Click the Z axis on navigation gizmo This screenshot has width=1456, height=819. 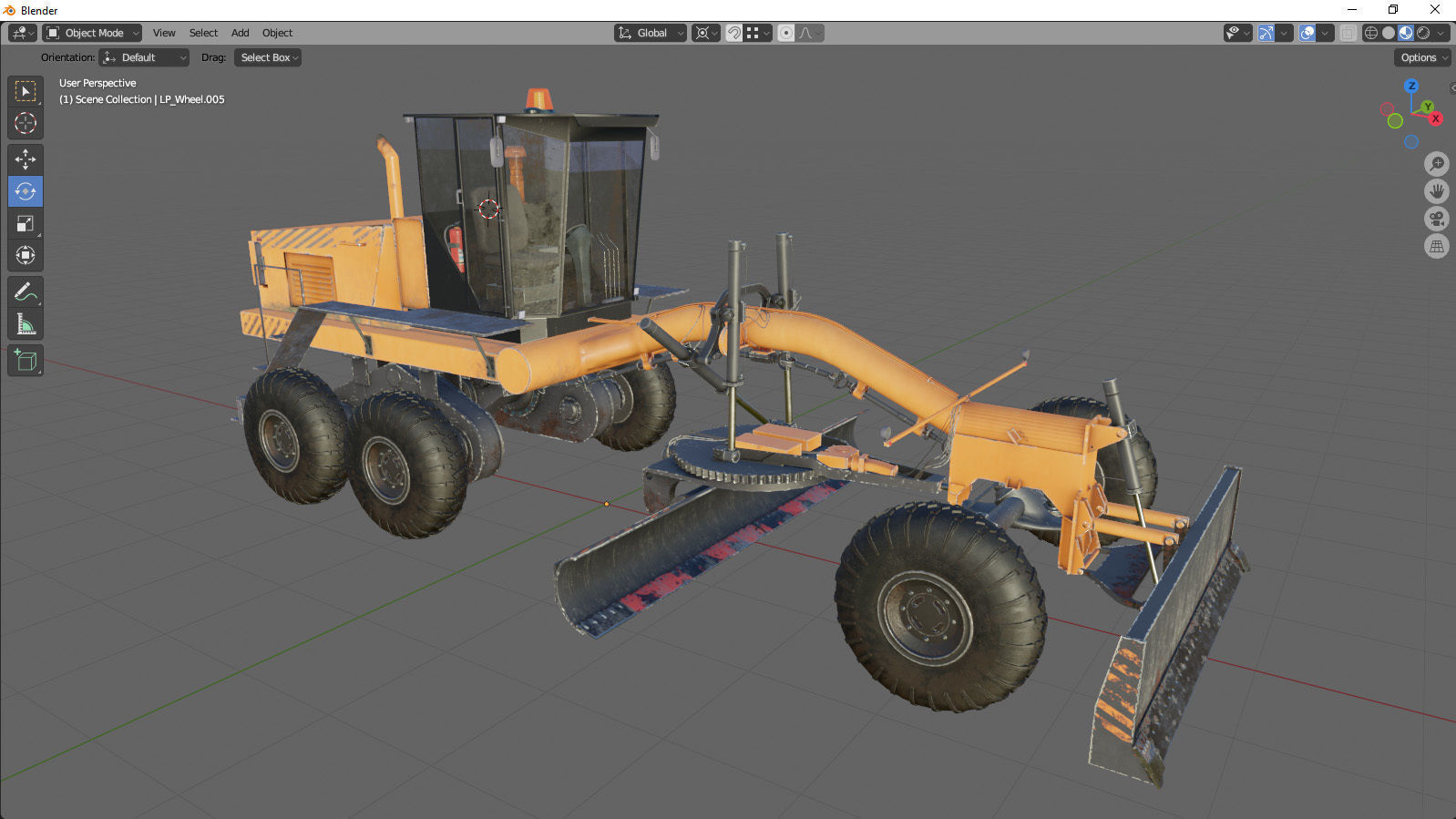pyautogui.click(x=1411, y=86)
